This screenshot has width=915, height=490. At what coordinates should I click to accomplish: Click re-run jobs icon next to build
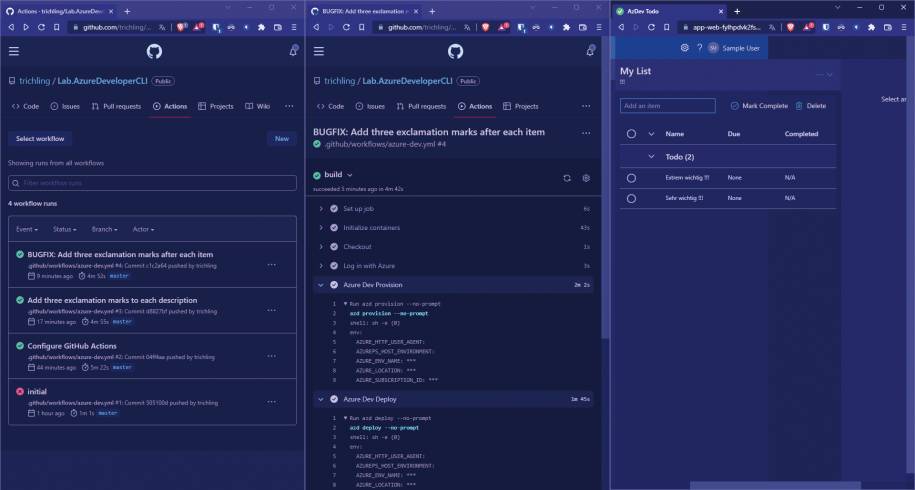point(567,178)
